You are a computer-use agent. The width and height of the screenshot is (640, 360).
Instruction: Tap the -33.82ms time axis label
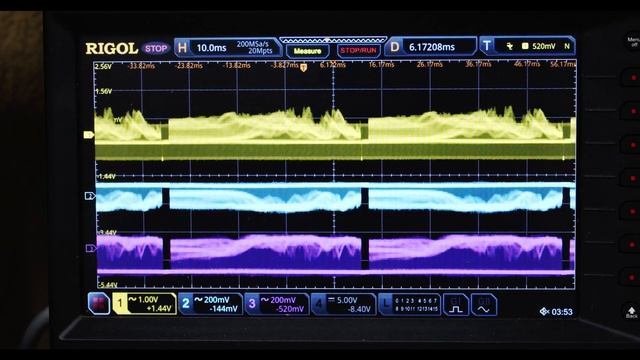[142, 66]
